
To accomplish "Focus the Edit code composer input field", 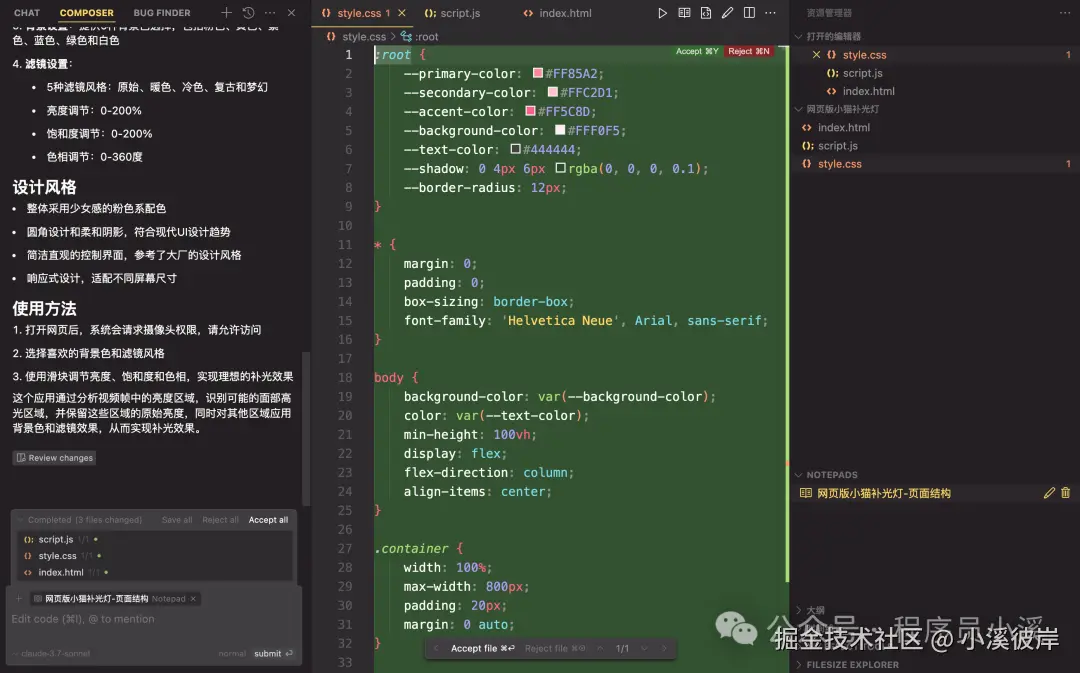I will click(154, 619).
